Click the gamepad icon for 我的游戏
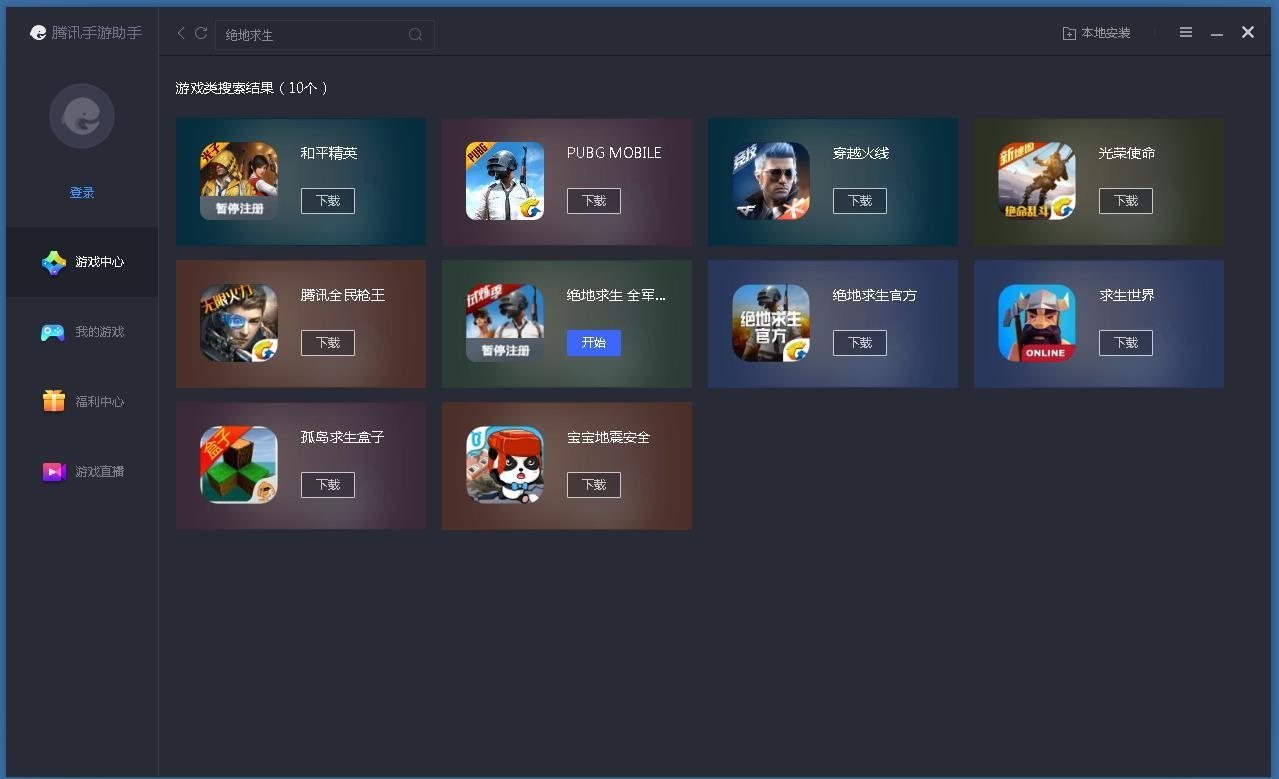Image resolution: width=1279 pixels, height=779 pixels. 53,332
